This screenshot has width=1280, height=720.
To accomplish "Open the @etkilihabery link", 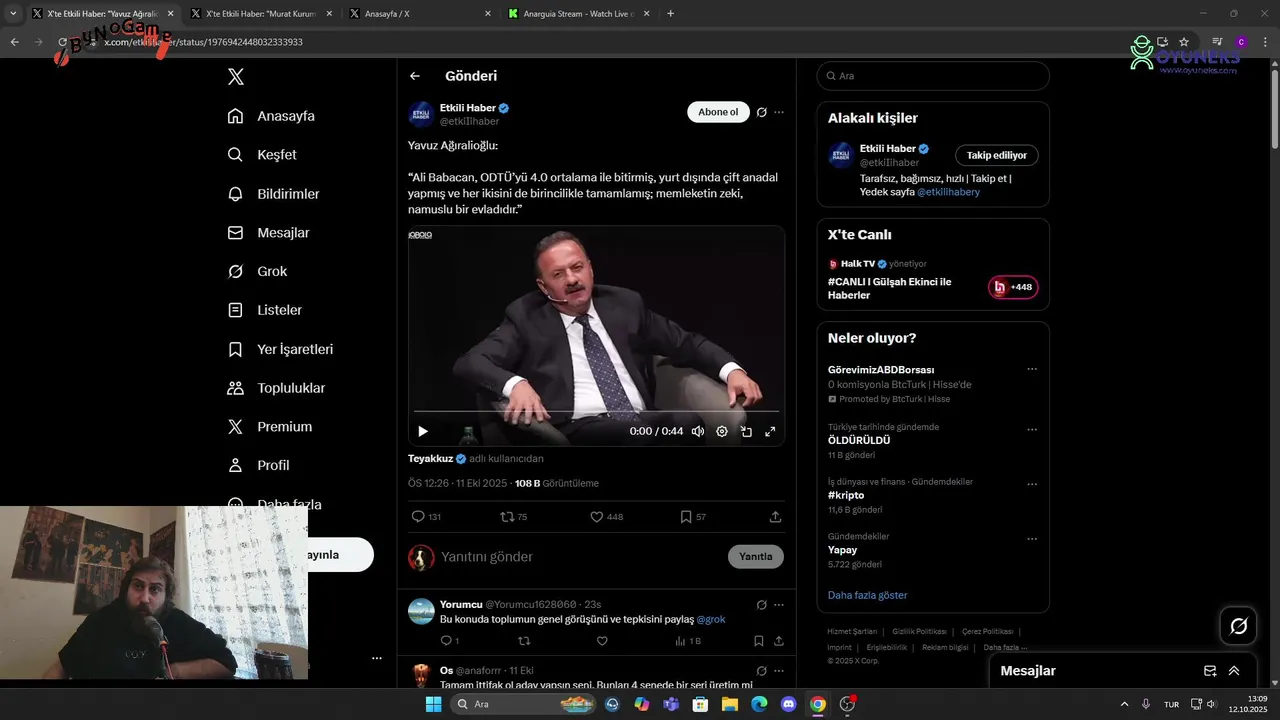I will 948,192.
